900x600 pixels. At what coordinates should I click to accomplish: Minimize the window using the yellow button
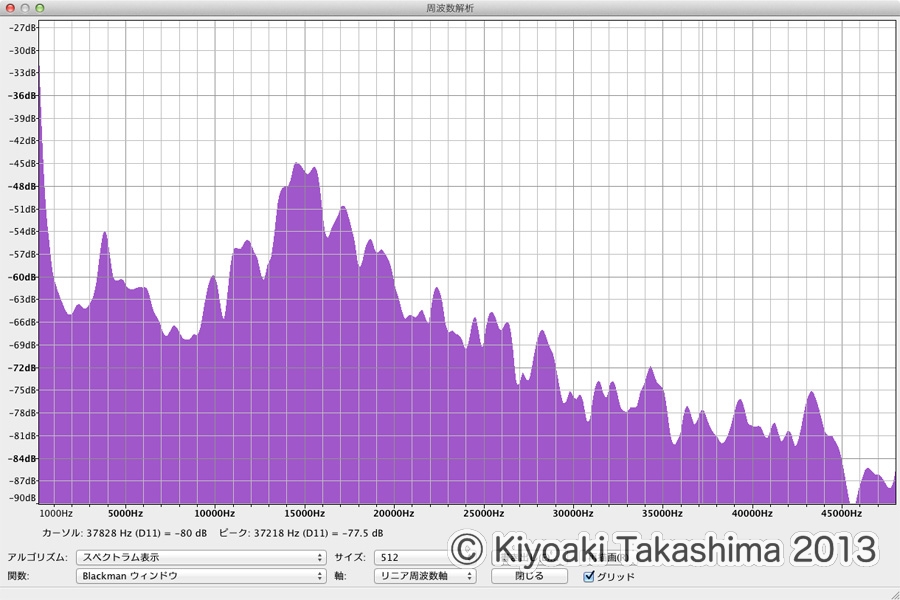click(x=25, y=8)
